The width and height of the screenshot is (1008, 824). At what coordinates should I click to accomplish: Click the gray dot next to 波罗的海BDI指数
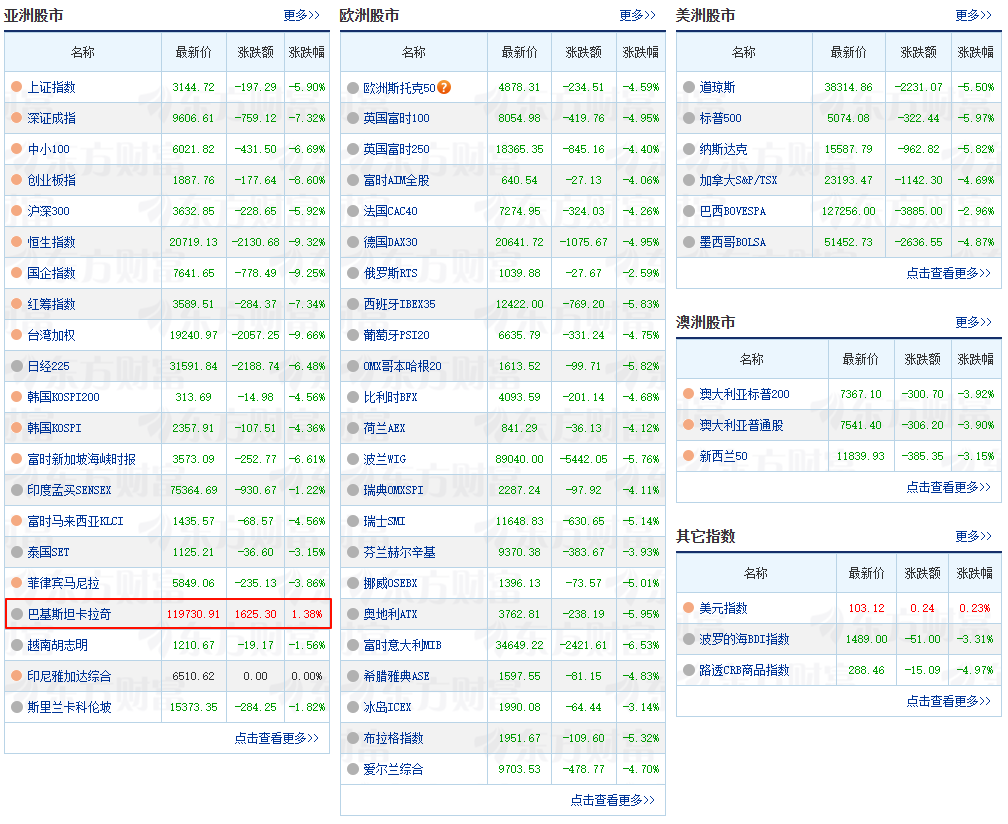pyautogui.click(x=688, y=639)
